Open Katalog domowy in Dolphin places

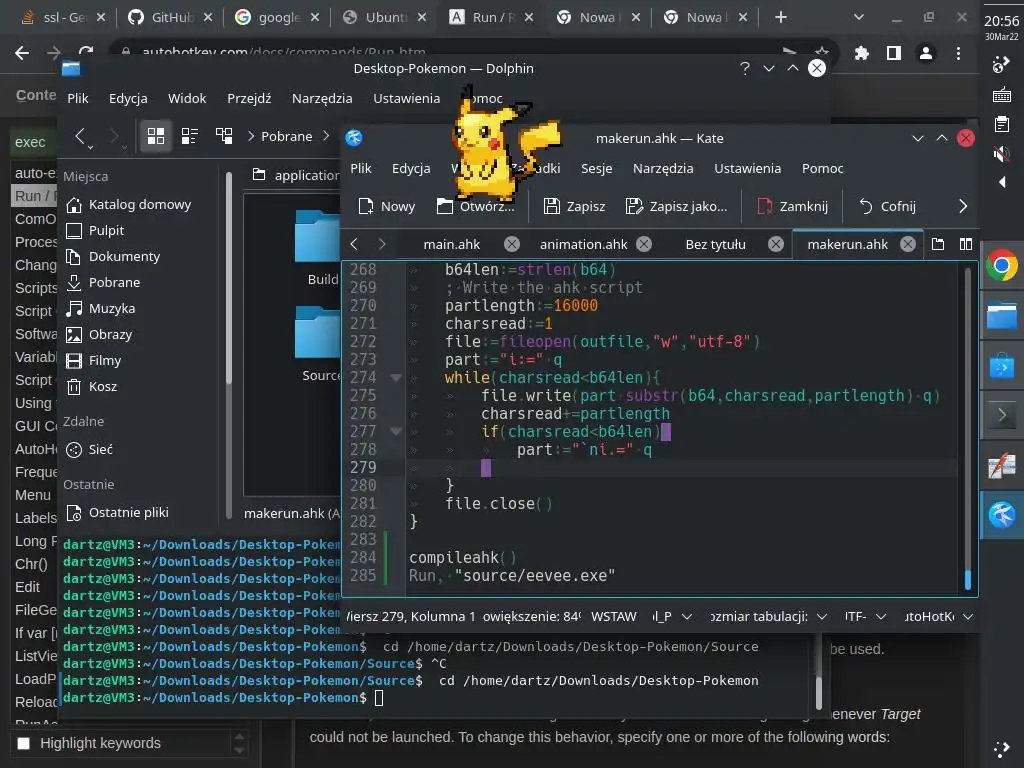[x=128, y=205]
